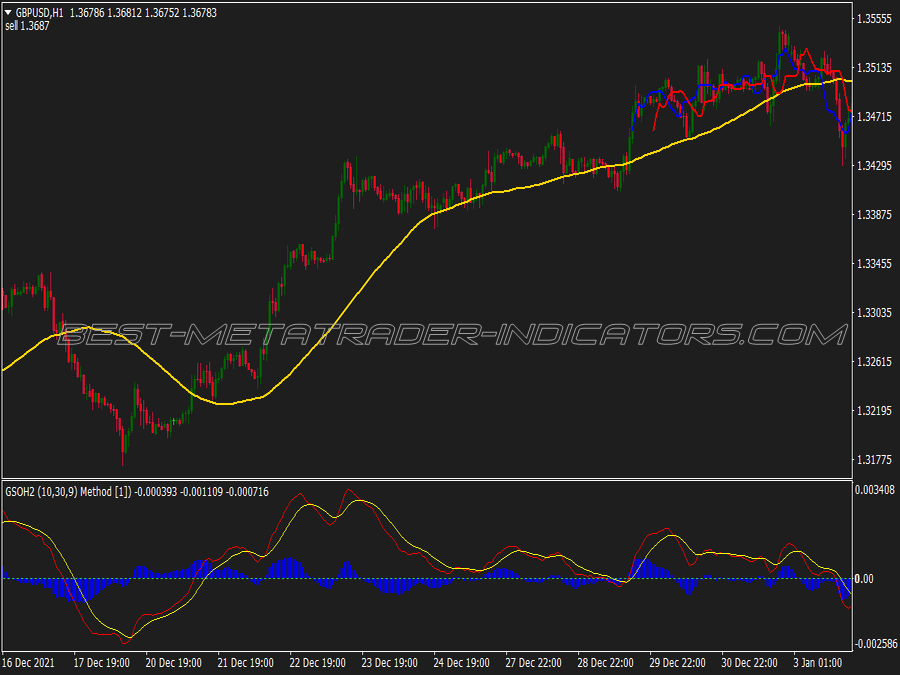Click GSOH2 values -0.000393 -0.001109 -0.000716
900x675 pixels.
201,492
